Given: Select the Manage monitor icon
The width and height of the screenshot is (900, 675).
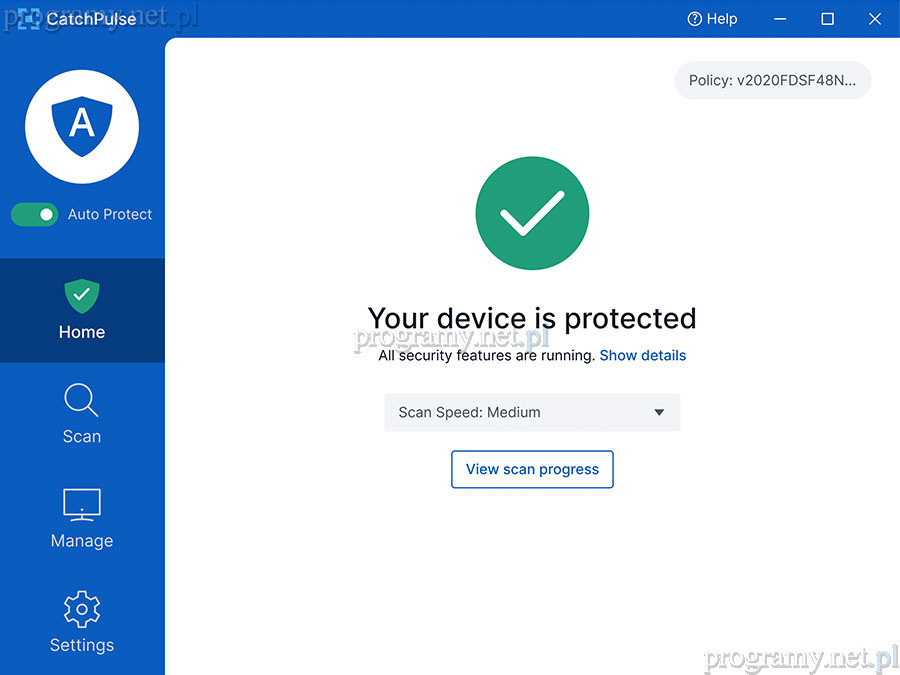Looking at the screenshot, I should click(81, 505).
